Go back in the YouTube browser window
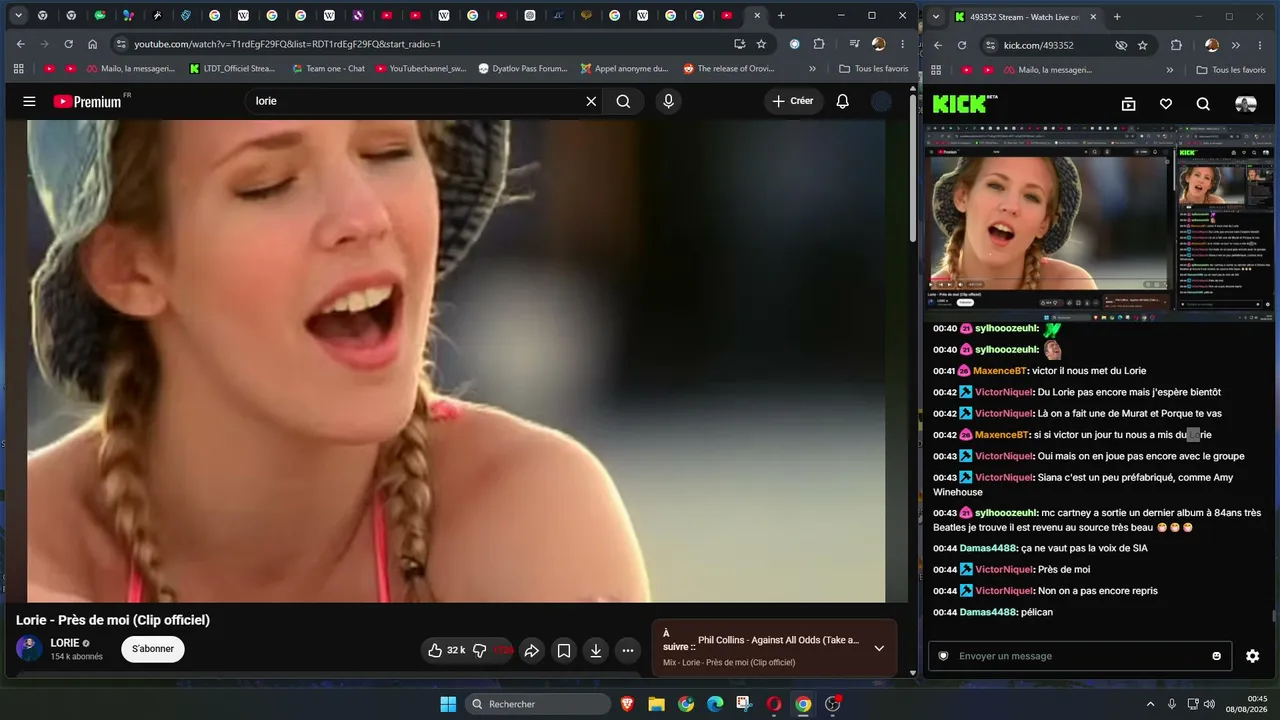The width and height of the screenshot is (1280, 720). [x=20, y=44]
